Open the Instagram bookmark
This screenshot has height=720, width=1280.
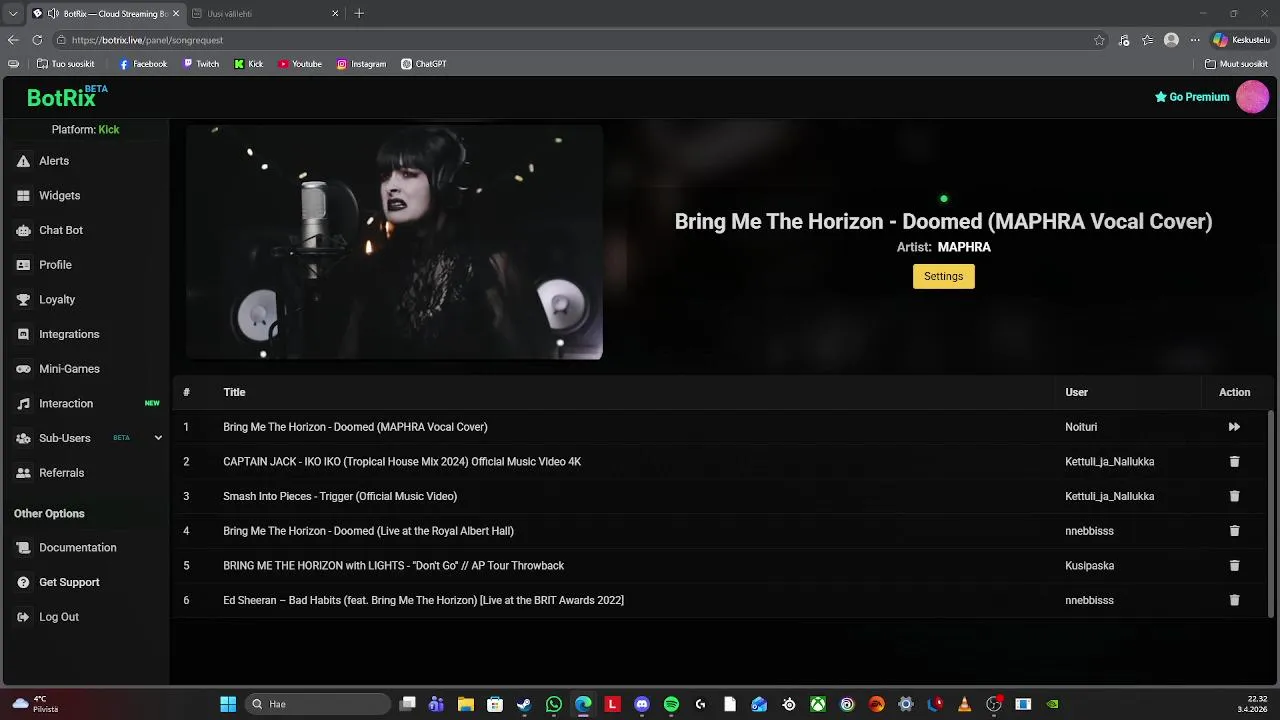tap(361, 64)
